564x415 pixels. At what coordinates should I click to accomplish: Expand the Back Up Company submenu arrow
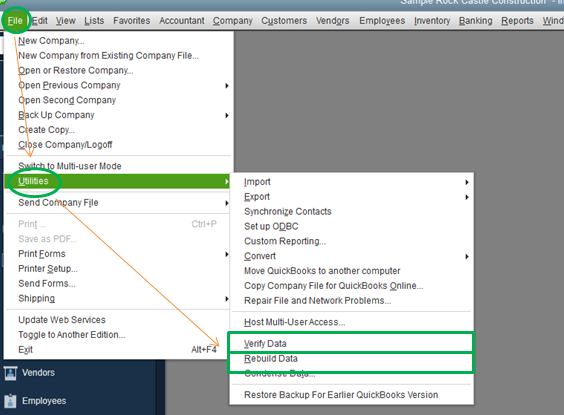point(227,115)
